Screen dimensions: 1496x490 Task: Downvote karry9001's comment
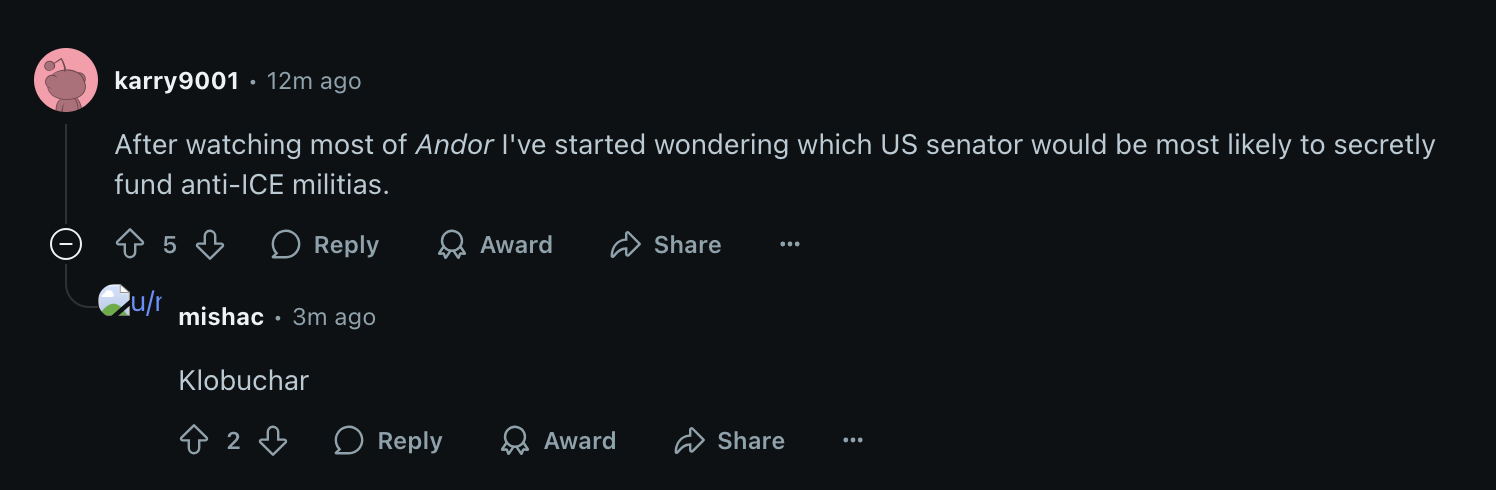[x=210, y=245]
